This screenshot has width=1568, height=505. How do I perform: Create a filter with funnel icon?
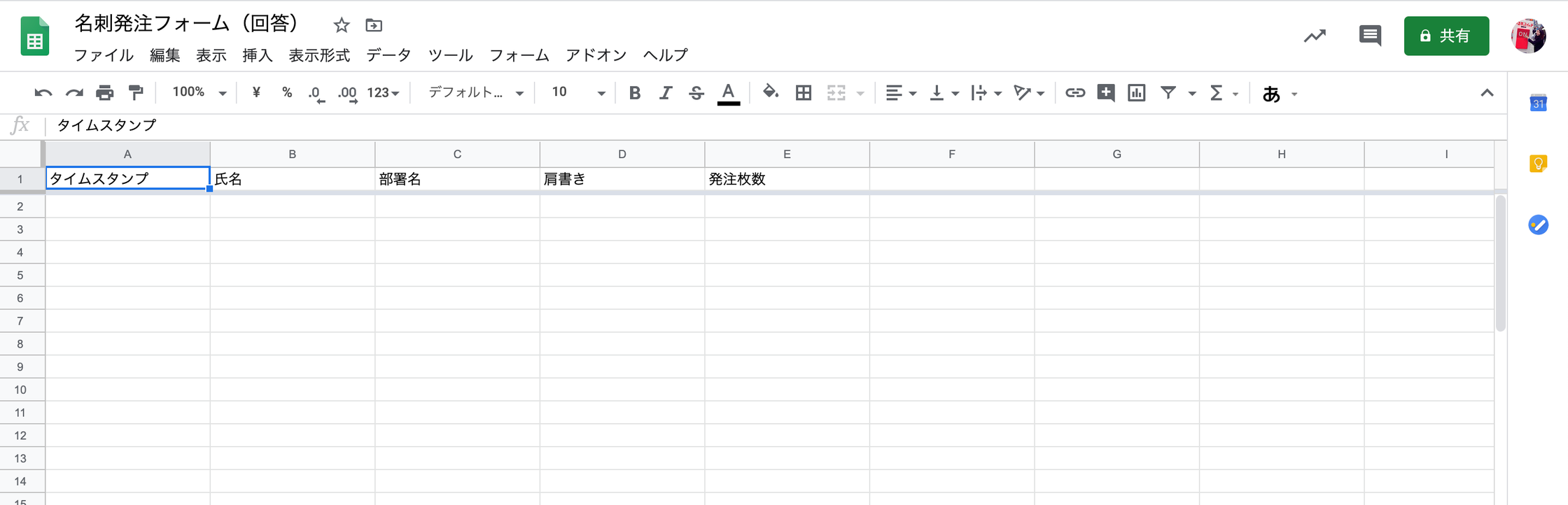pos(1168,92)
